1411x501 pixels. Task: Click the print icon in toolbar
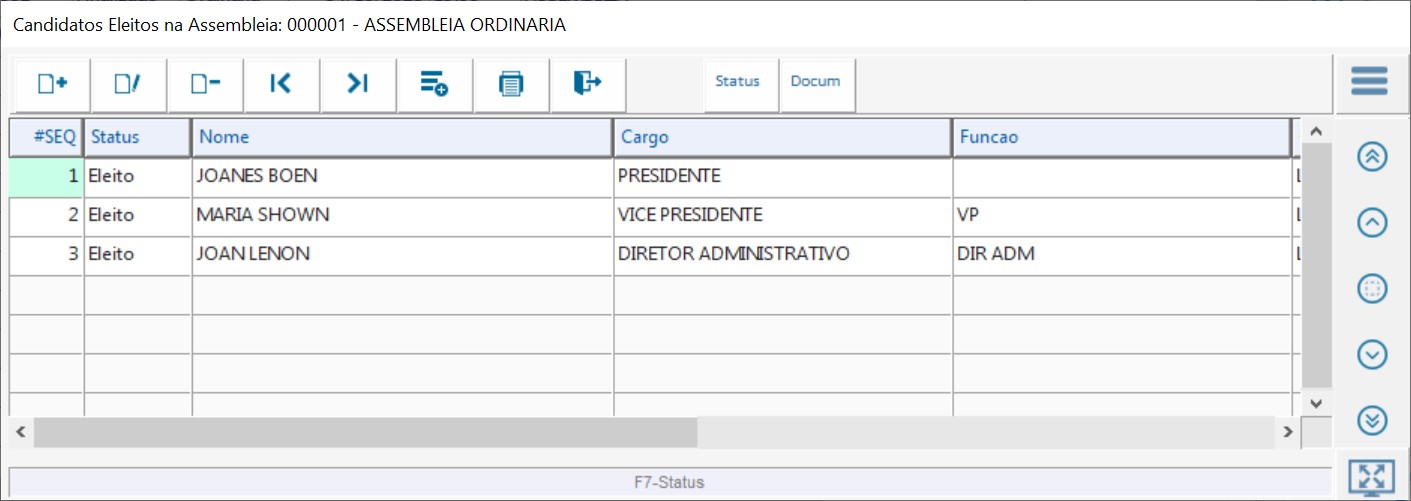511,84
